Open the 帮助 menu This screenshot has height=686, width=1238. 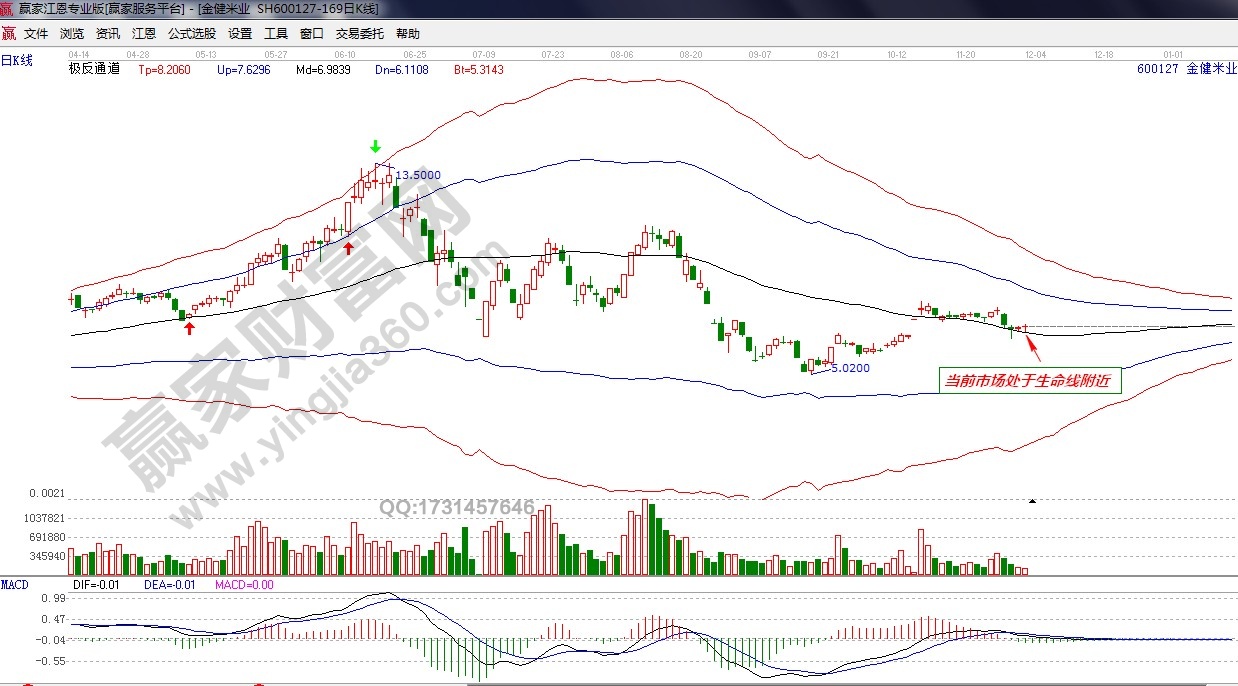click(x=408, y=33)
